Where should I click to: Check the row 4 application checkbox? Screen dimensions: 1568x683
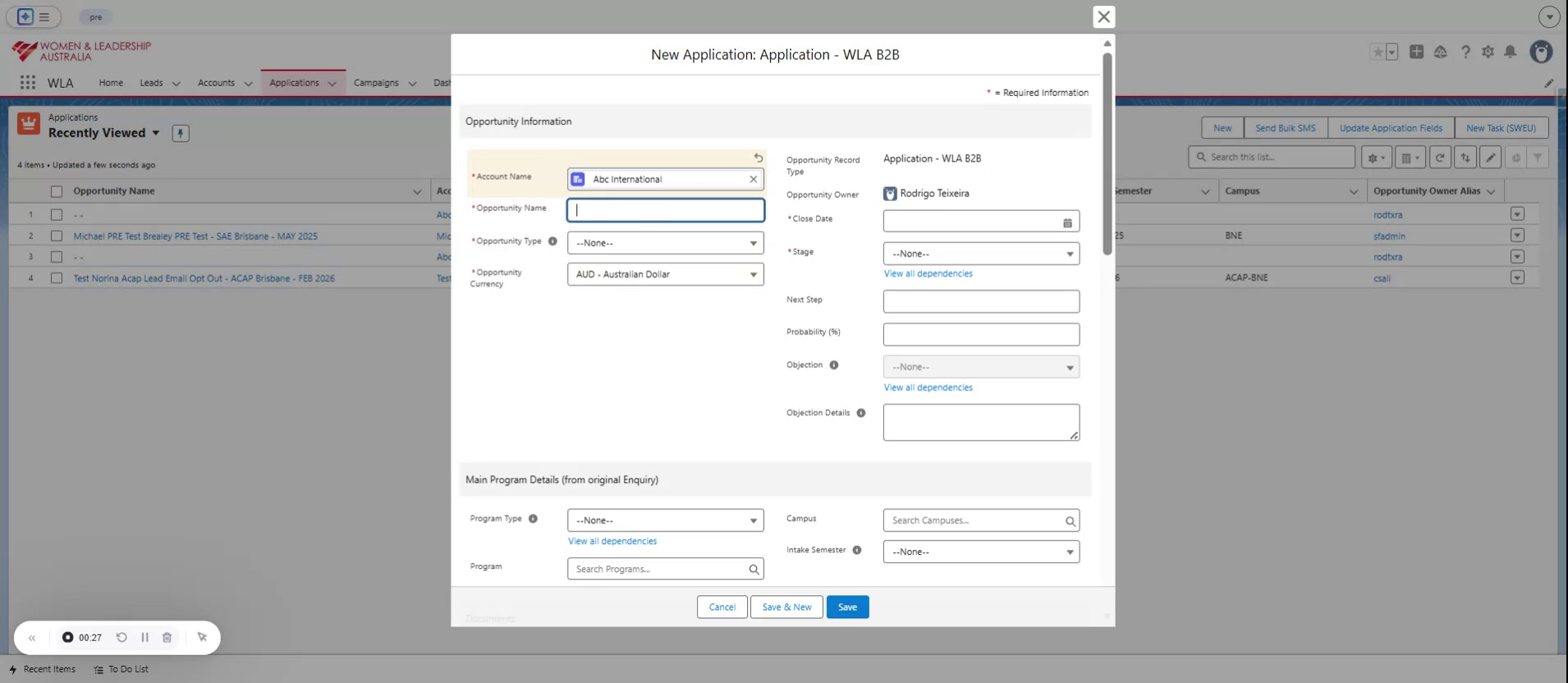(x=57, y=278)
